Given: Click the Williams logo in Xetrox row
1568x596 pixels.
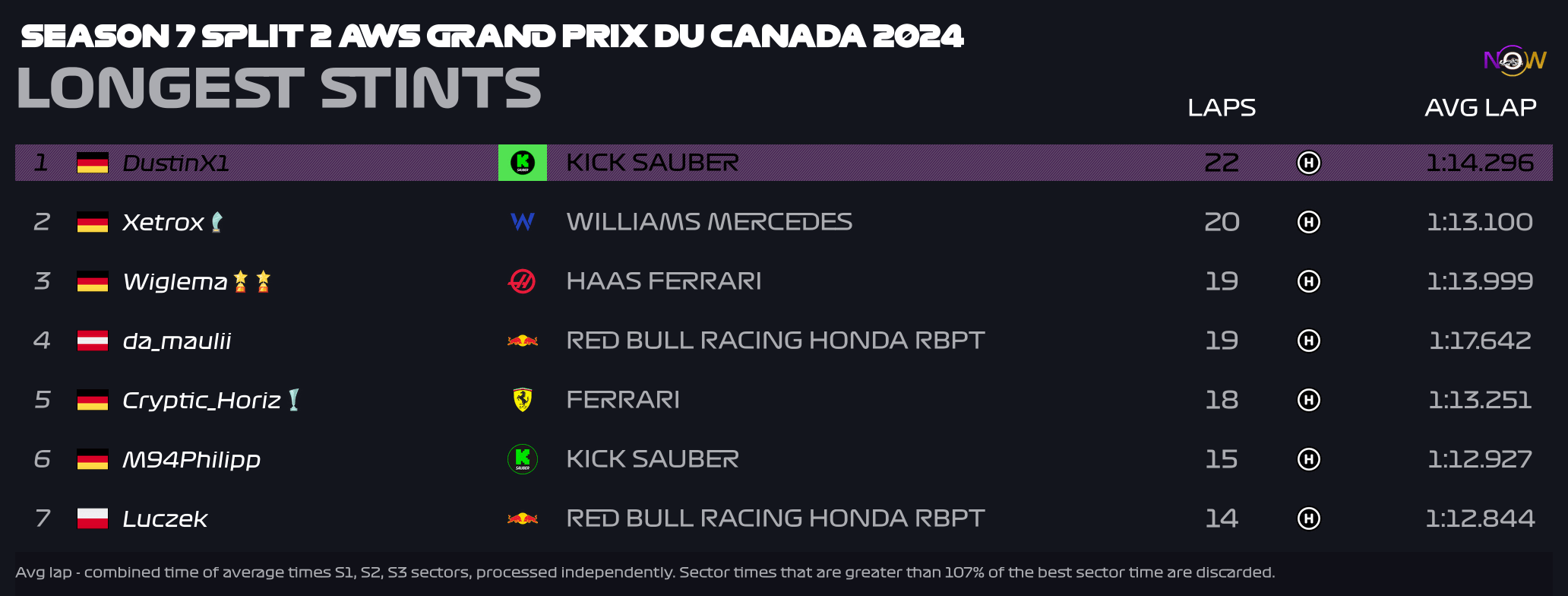Looking at the screenshot, I should pyautogui.click(x=523, y=222).
